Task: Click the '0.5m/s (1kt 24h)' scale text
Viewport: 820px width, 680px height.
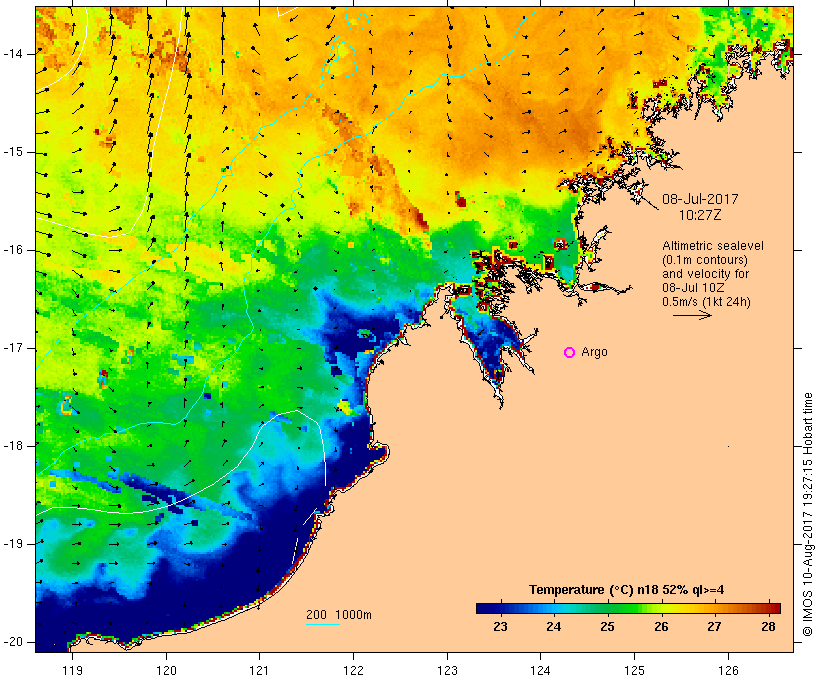Action: point(706,302)
